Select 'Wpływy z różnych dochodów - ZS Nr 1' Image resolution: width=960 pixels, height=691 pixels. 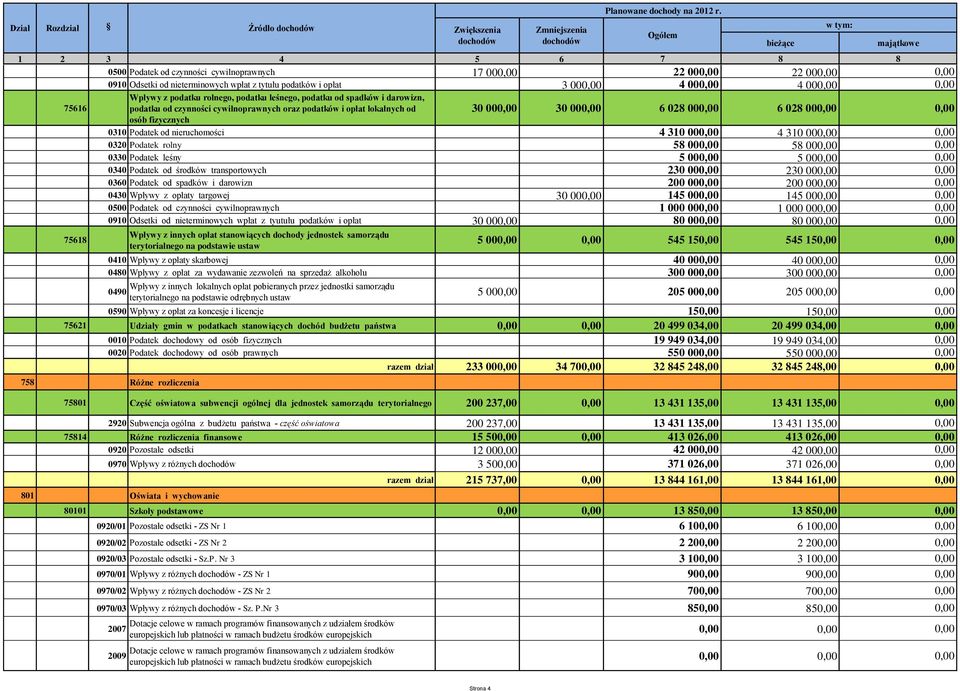click(200, 574)
